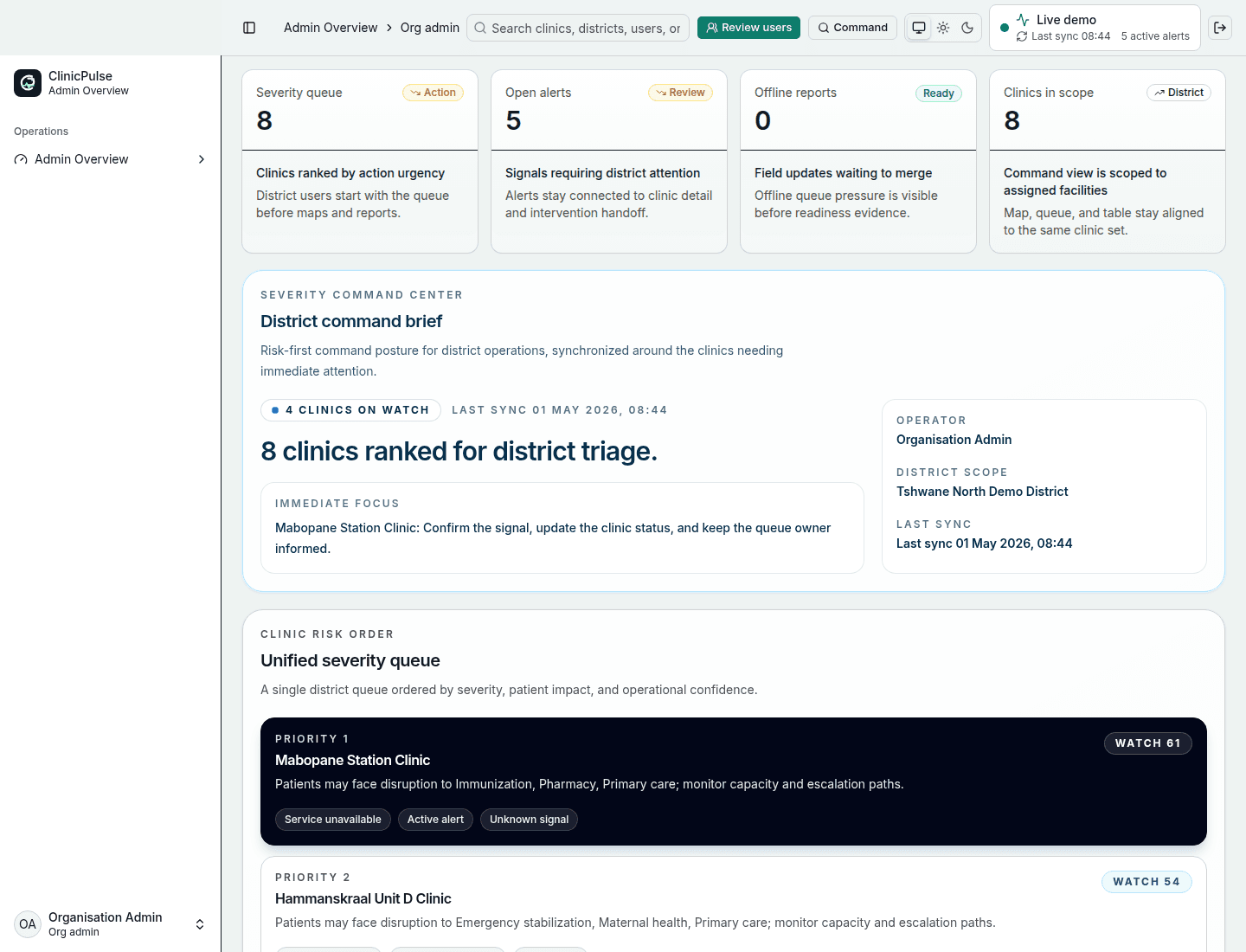
Task: Click the District badge on Clinics in scope
Action: (x=1179, y=93)
